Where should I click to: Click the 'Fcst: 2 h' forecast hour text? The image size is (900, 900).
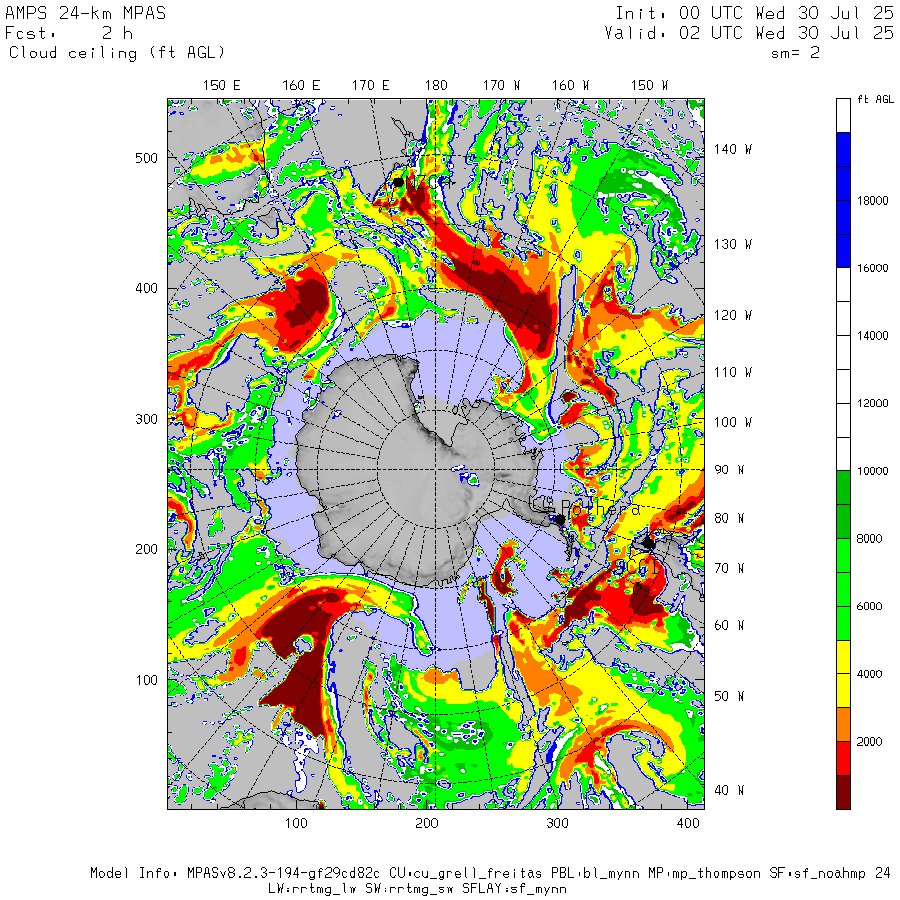[69, 33]
